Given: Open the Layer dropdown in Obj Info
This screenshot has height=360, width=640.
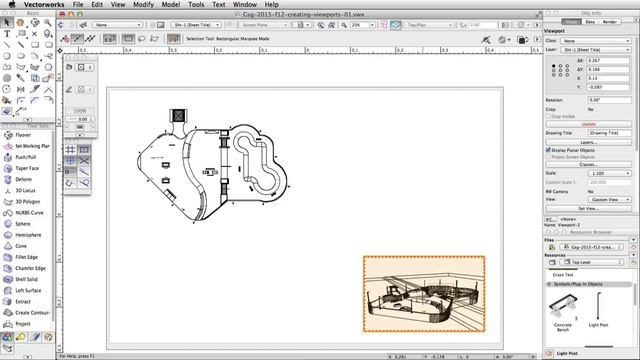Looking at the screenshot, I should pyautogui.click(x=596, y=50).
